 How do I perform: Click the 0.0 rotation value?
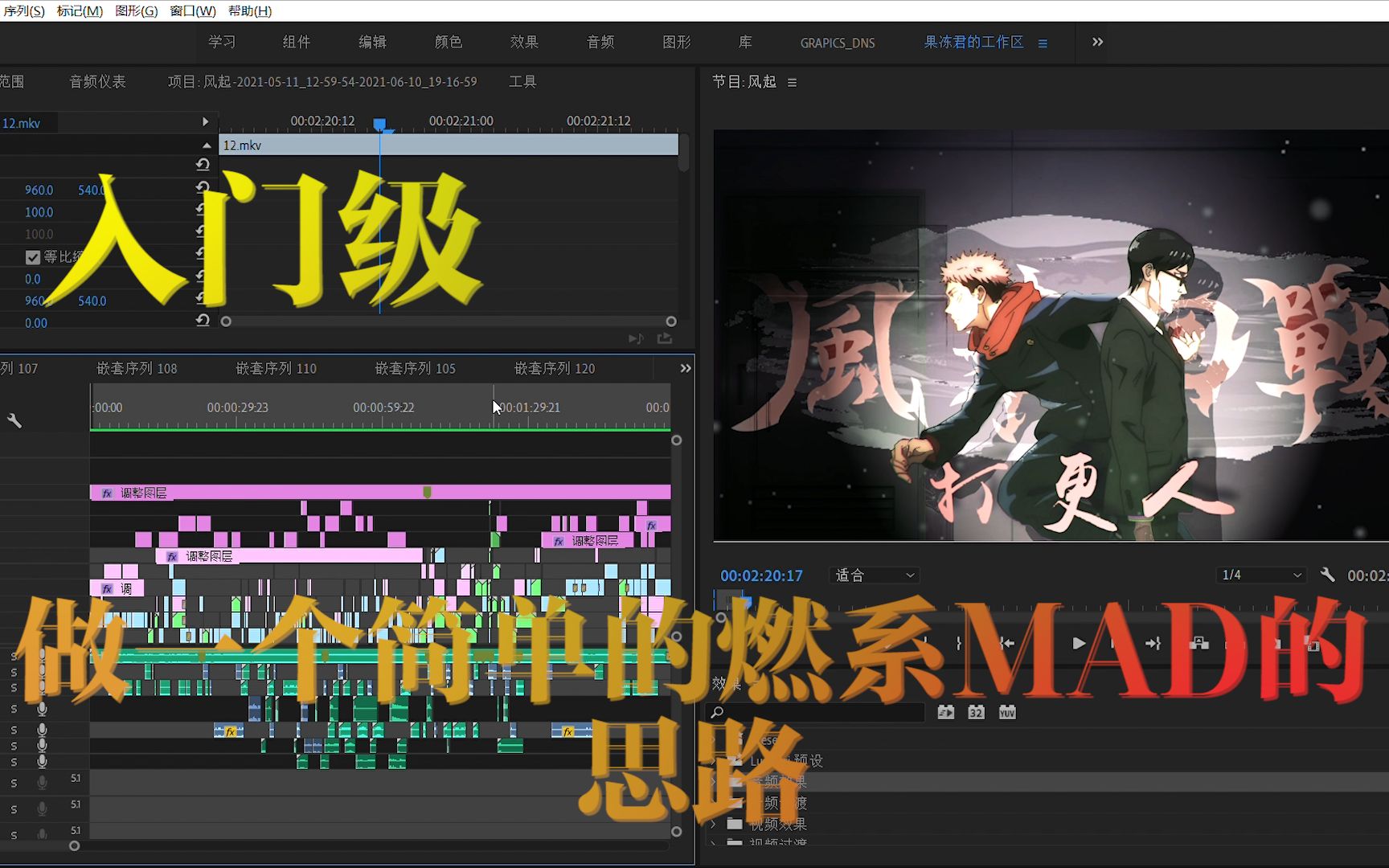click(32, 279)
